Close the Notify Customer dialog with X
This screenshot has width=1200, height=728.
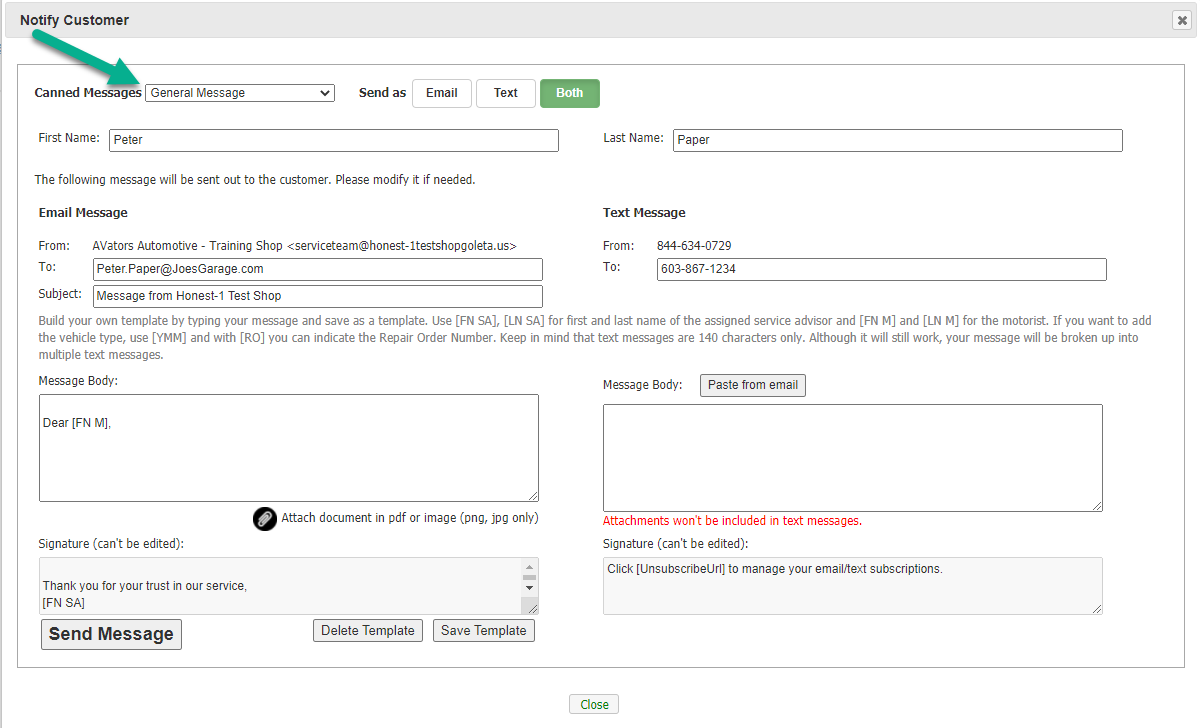[x=1182, y=20]
